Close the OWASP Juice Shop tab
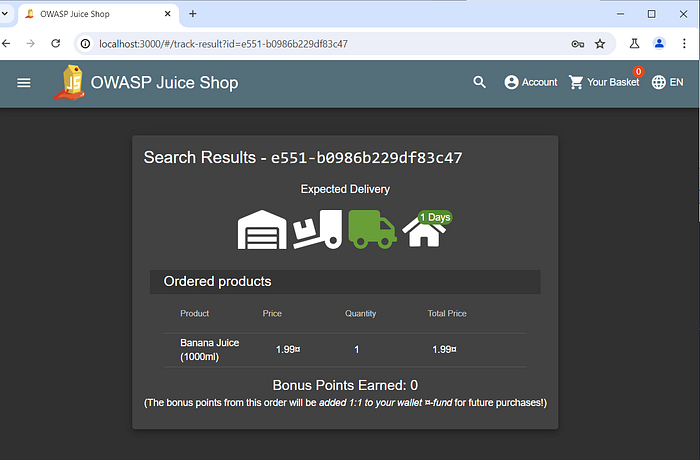The image size is (700, 460). click(167, 14)
